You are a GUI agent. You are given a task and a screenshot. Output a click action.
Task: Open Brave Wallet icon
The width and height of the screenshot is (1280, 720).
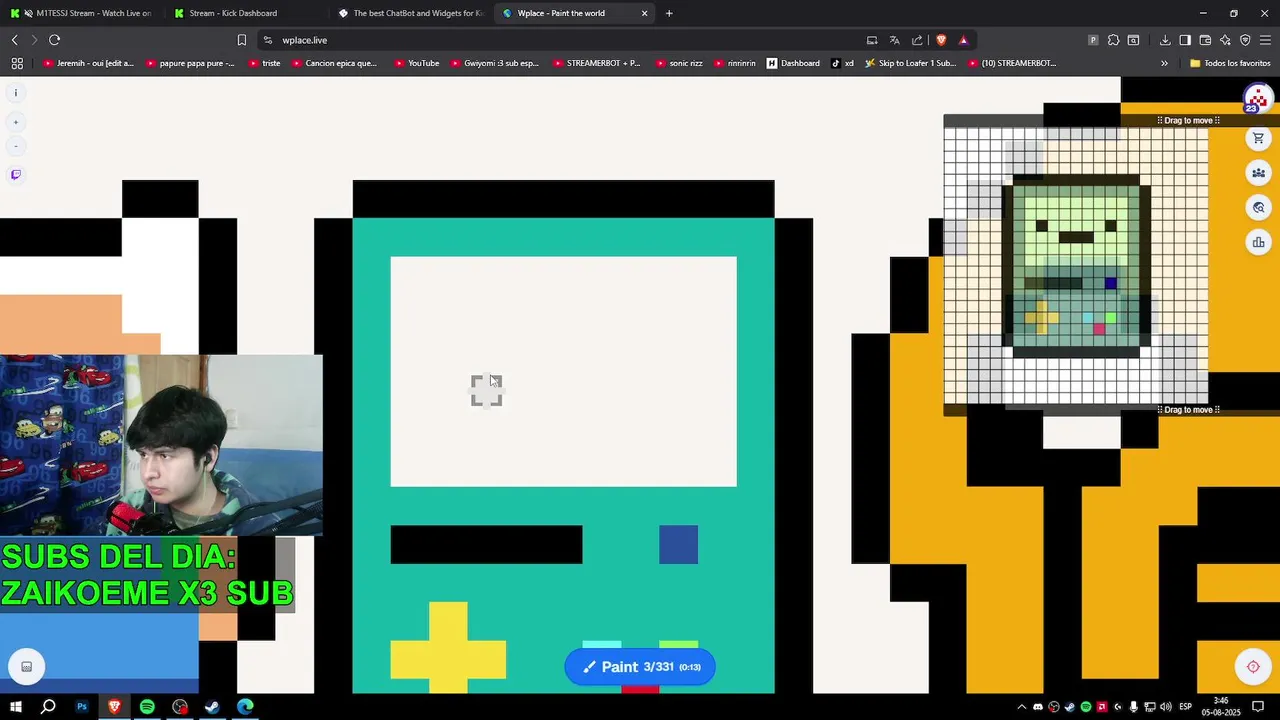pos(1205,40)
